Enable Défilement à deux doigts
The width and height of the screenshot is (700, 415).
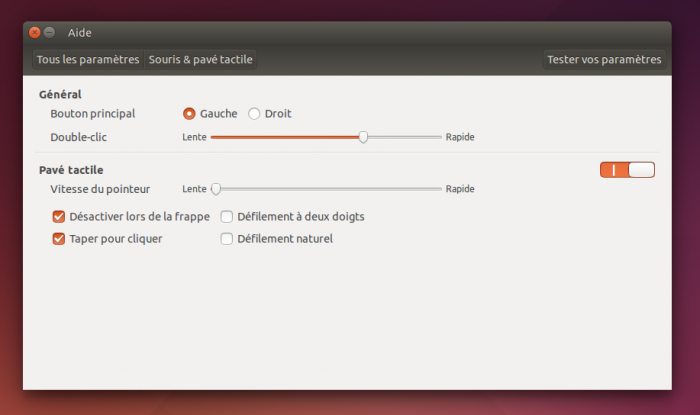226,216
